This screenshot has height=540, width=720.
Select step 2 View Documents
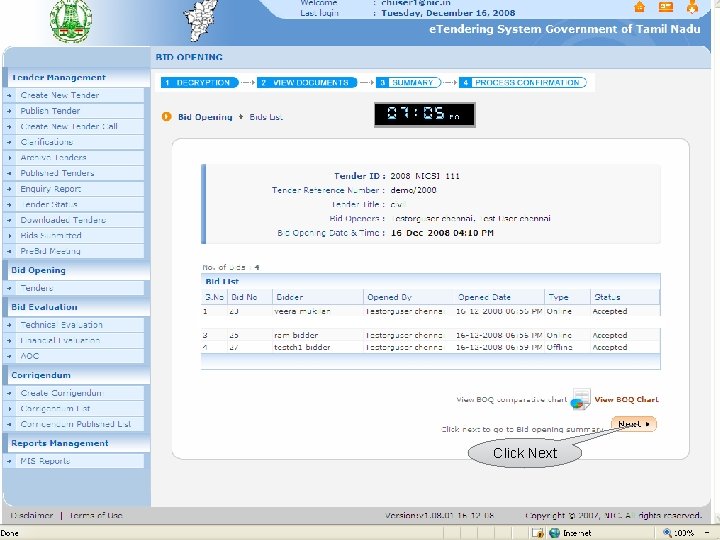pos(307,83)
